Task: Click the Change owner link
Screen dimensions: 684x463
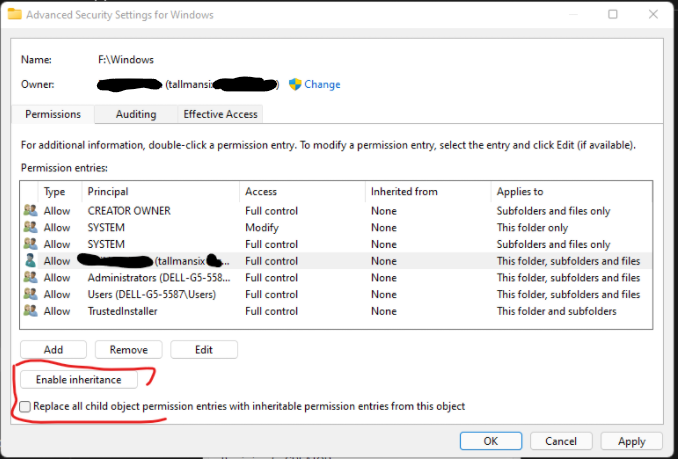Action: tap(322, 85)
